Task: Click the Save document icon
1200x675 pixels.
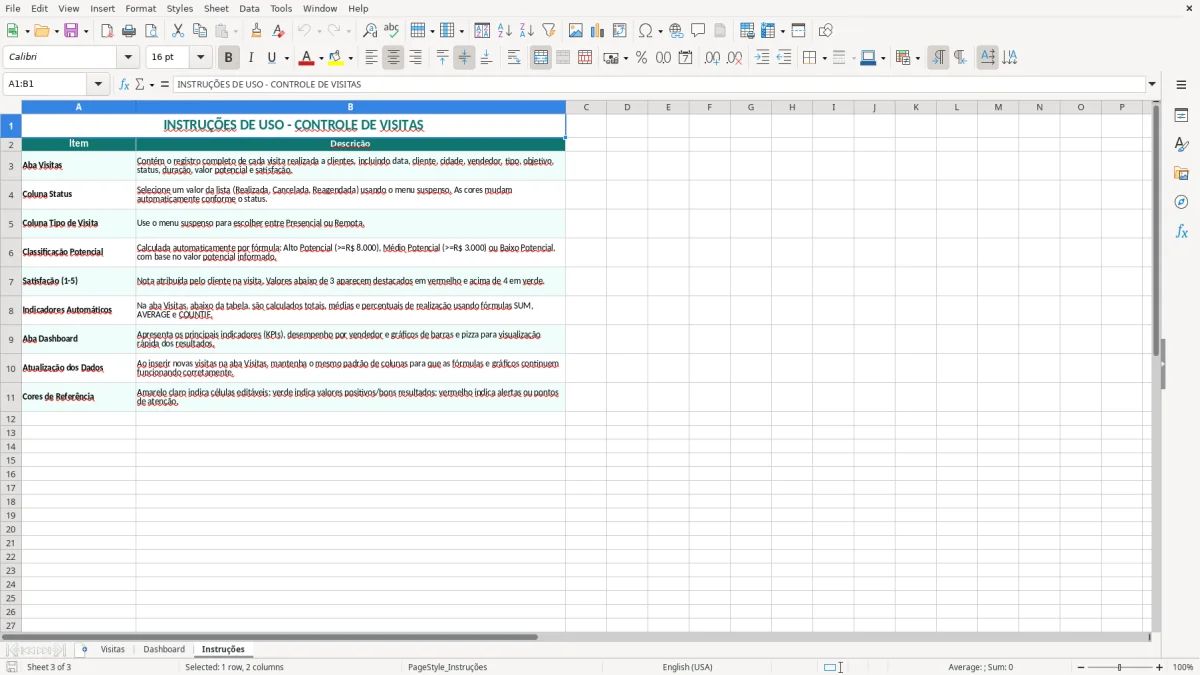Action: click(x=71, y=31)
